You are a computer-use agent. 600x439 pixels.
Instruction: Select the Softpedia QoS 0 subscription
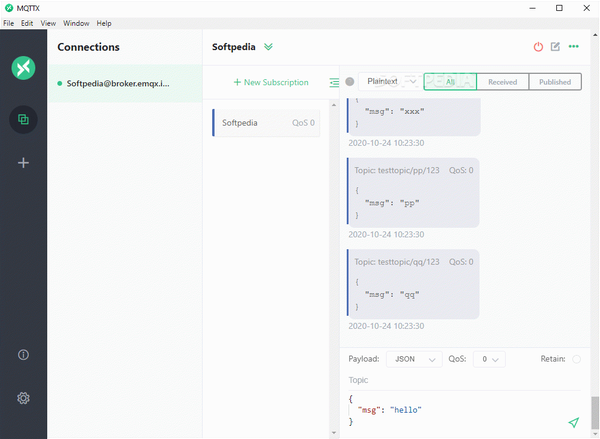click(x=266, y=123)
